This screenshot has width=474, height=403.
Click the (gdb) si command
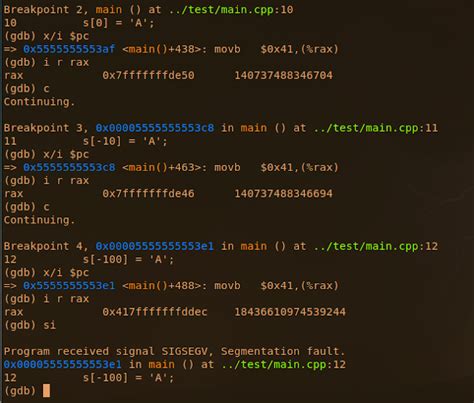pyautogui.click(x=30, y=325)
